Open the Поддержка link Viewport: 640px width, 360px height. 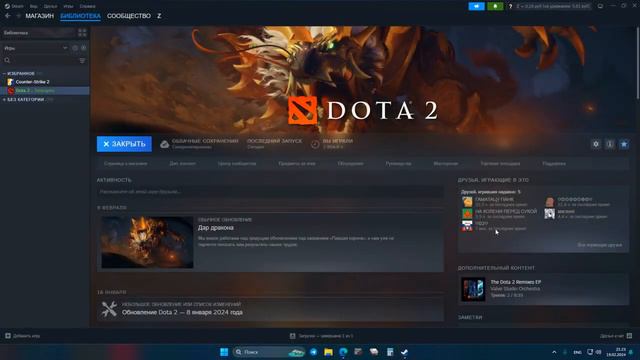[x=554, y=164]
